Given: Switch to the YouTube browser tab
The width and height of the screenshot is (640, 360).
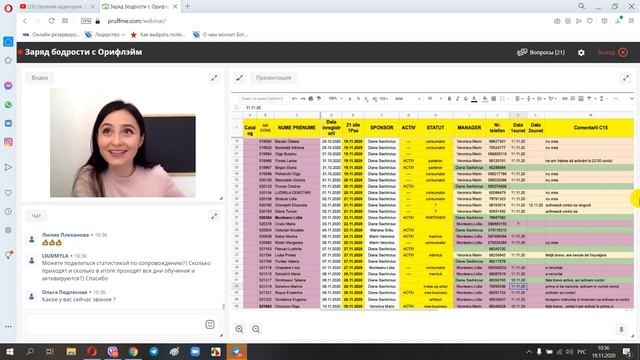Looking at the screenshot, I should [x=57, y=7].
